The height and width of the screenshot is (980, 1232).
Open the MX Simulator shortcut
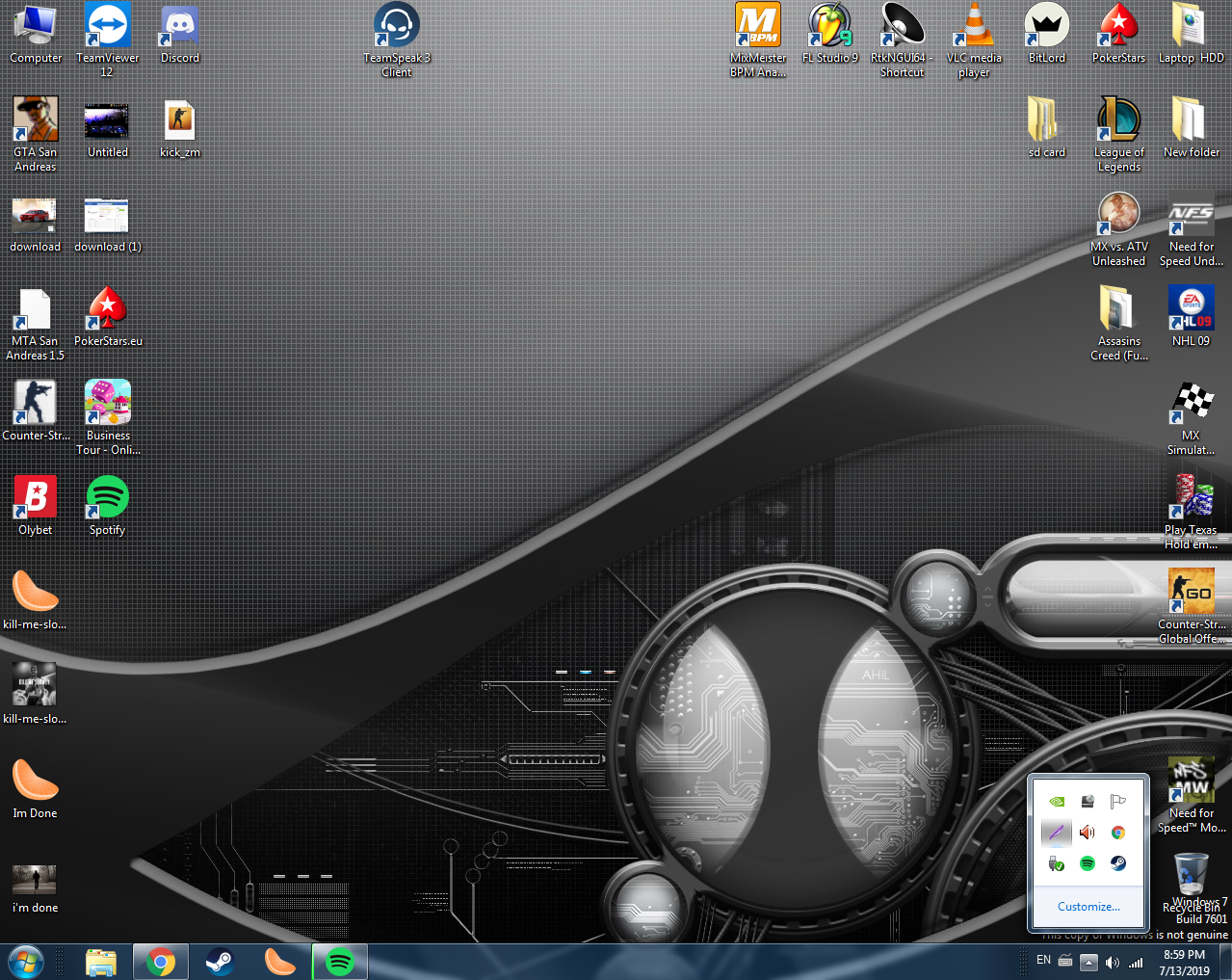click(x=1191, y=417)
